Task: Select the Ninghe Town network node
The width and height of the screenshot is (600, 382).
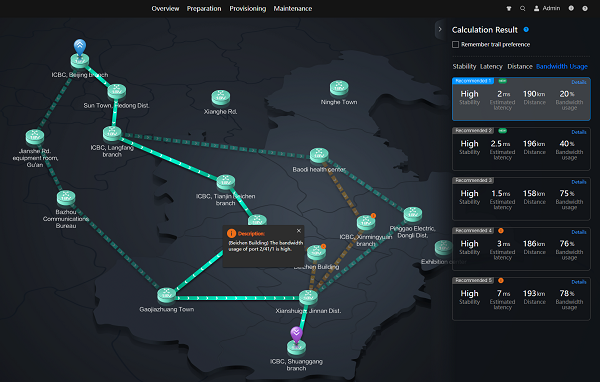Action: point(339,88)
